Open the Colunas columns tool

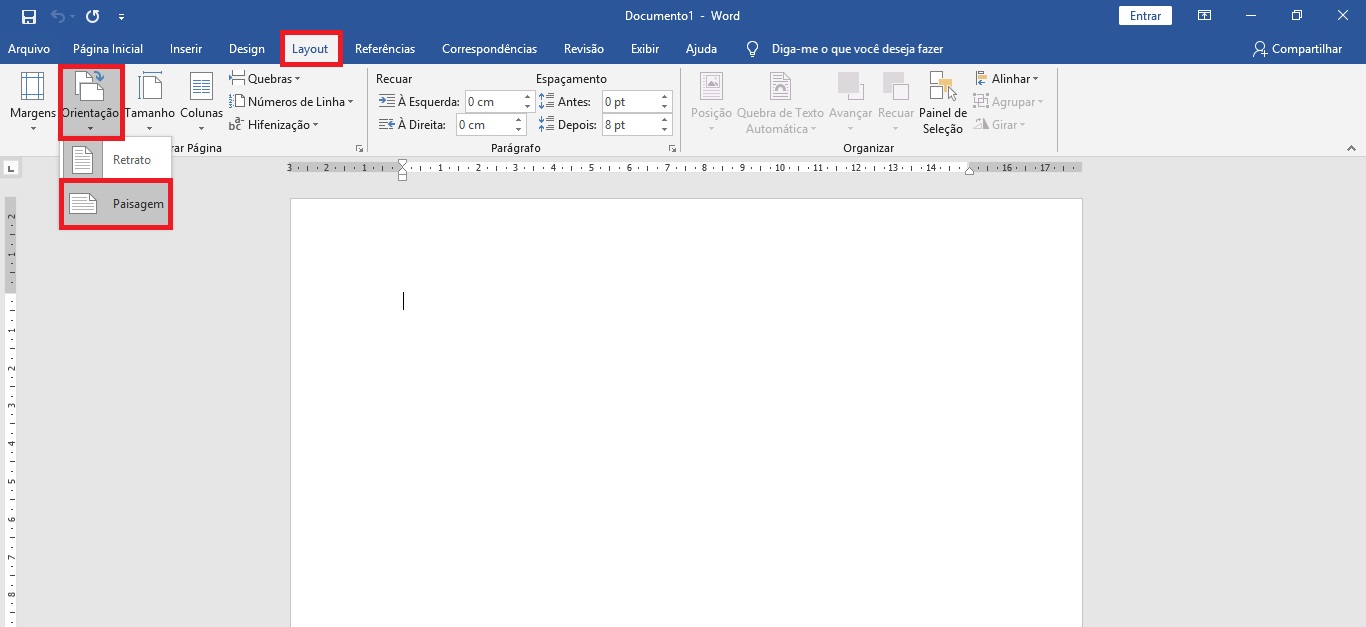tap(201, 102)
